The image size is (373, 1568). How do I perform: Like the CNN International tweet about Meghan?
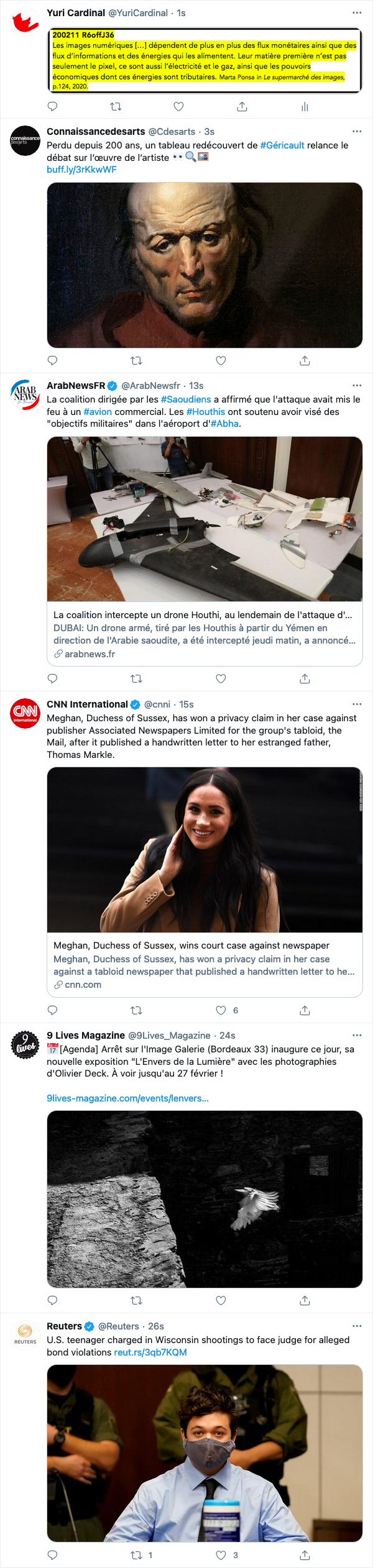(221, 1011)
